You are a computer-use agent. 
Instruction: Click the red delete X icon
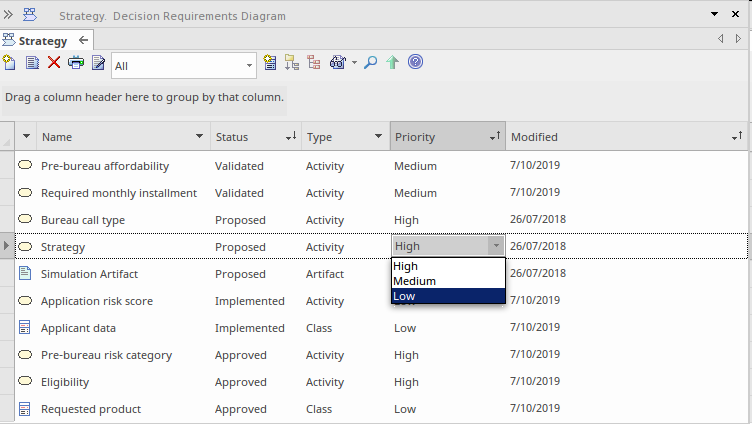point(54,63)
